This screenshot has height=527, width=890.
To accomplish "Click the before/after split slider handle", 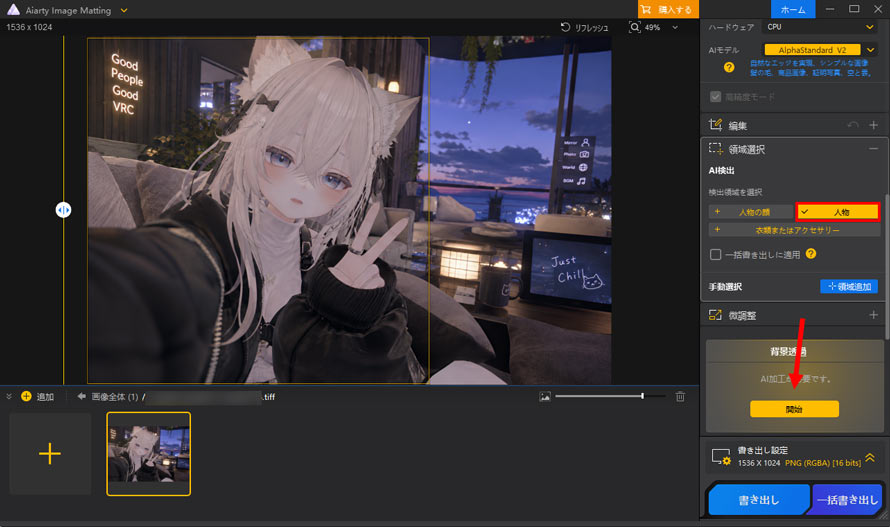I will click(x=63, y=210).
